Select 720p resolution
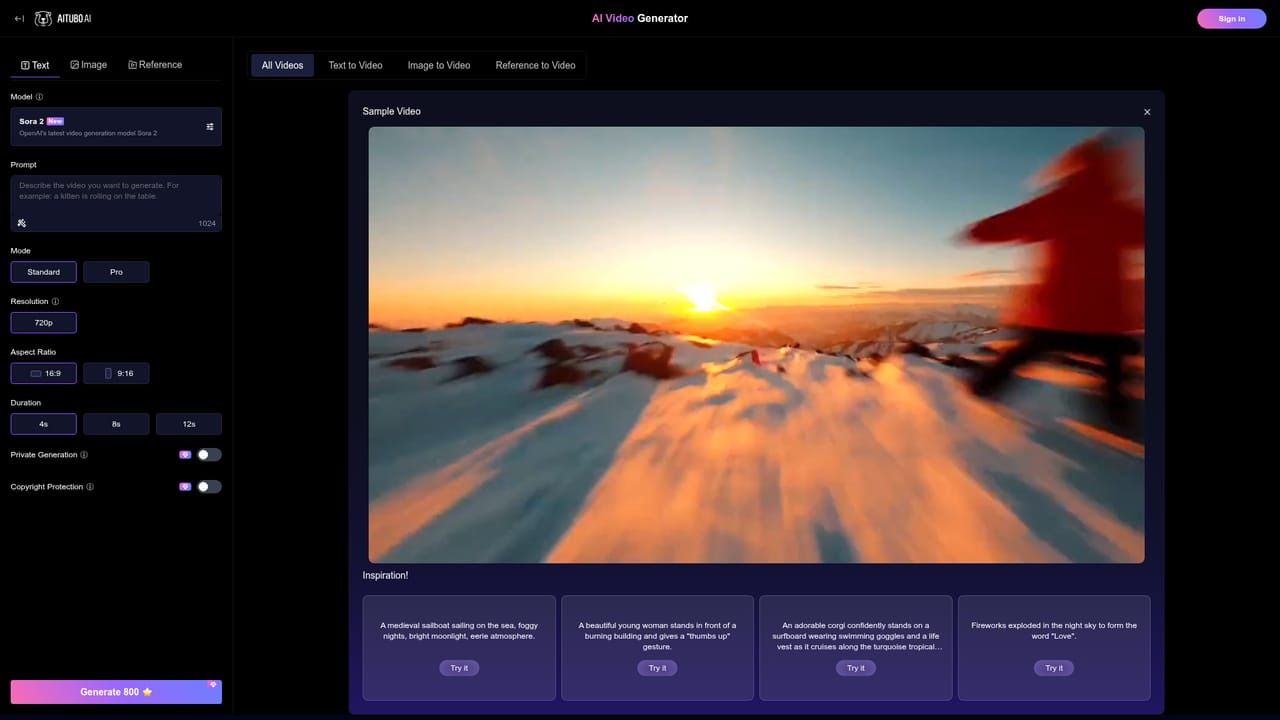 point(44,323)
